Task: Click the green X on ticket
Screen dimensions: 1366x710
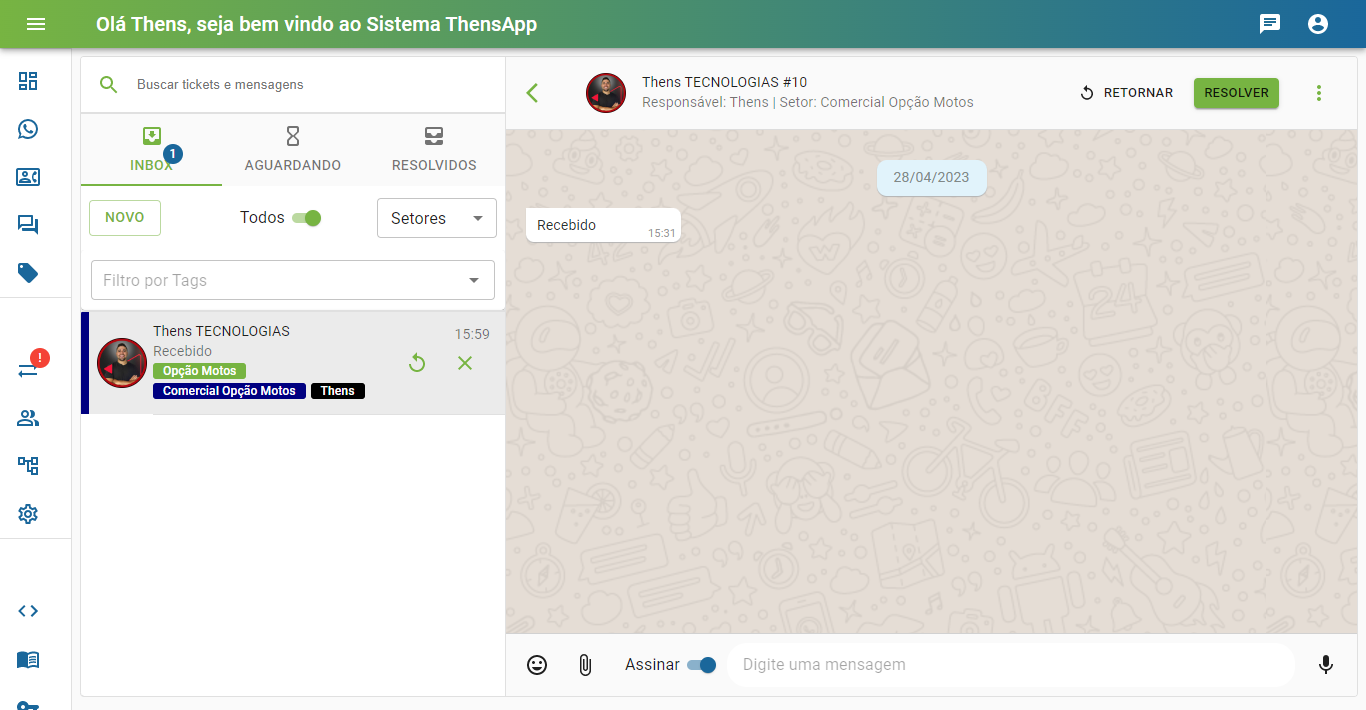Action: point(465,363)
